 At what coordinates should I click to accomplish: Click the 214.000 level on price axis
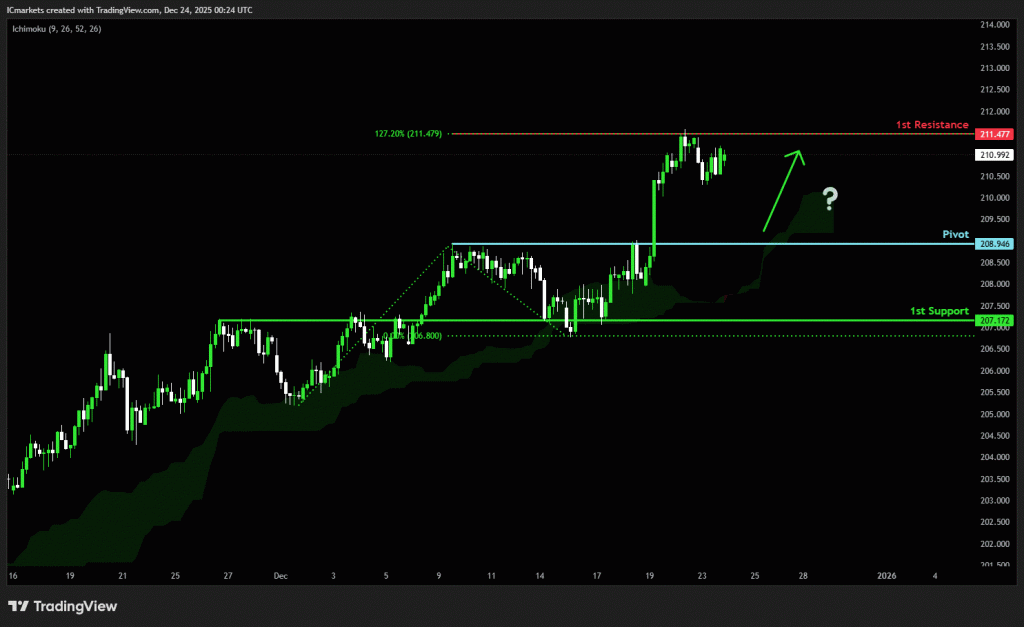click(x=994, y=25)
